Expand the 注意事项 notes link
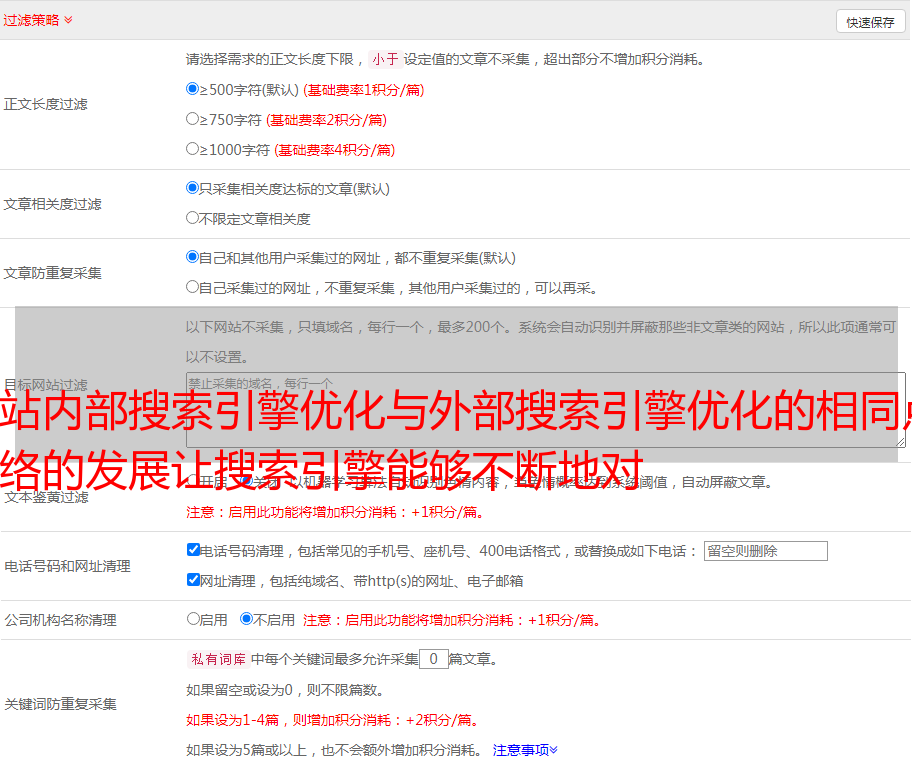This screenshot has width=912, height=768. click(525, 749)
